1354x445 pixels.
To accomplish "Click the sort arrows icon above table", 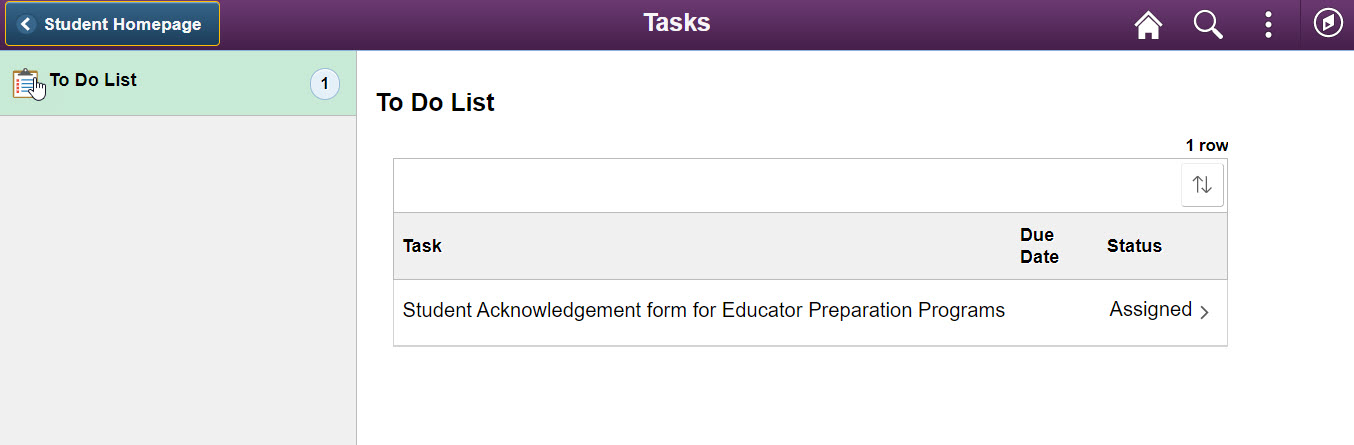I will [1202, 185].
